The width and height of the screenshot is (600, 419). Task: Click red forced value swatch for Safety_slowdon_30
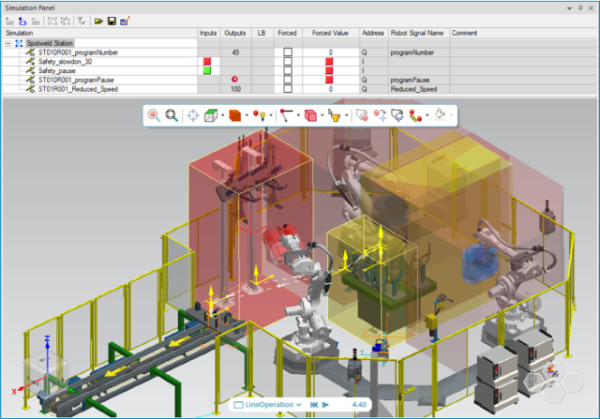328,61
